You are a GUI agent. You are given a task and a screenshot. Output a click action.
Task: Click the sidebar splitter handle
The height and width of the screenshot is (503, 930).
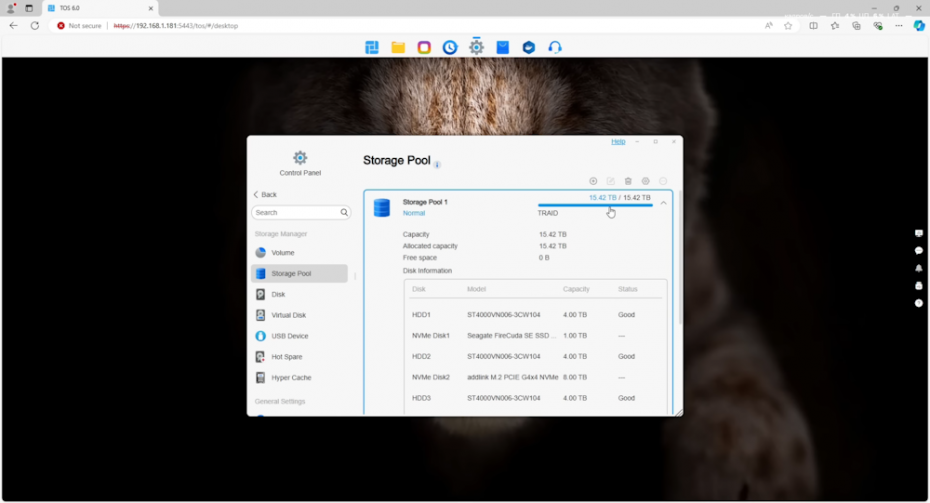355,276
